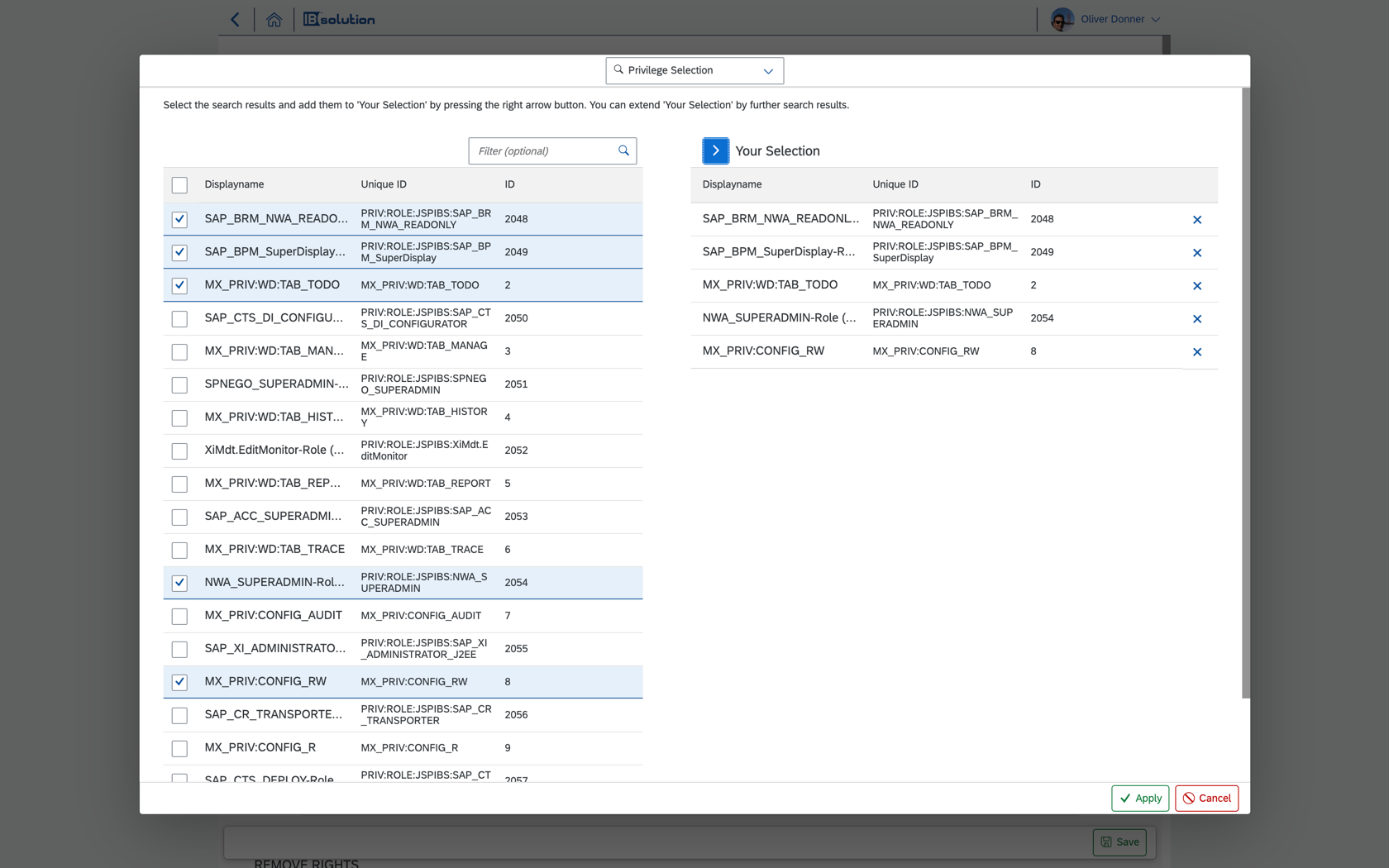This screenshot has height=868, width=1389.
Task: Click ID column header in left table
Action: pos(510,184)
